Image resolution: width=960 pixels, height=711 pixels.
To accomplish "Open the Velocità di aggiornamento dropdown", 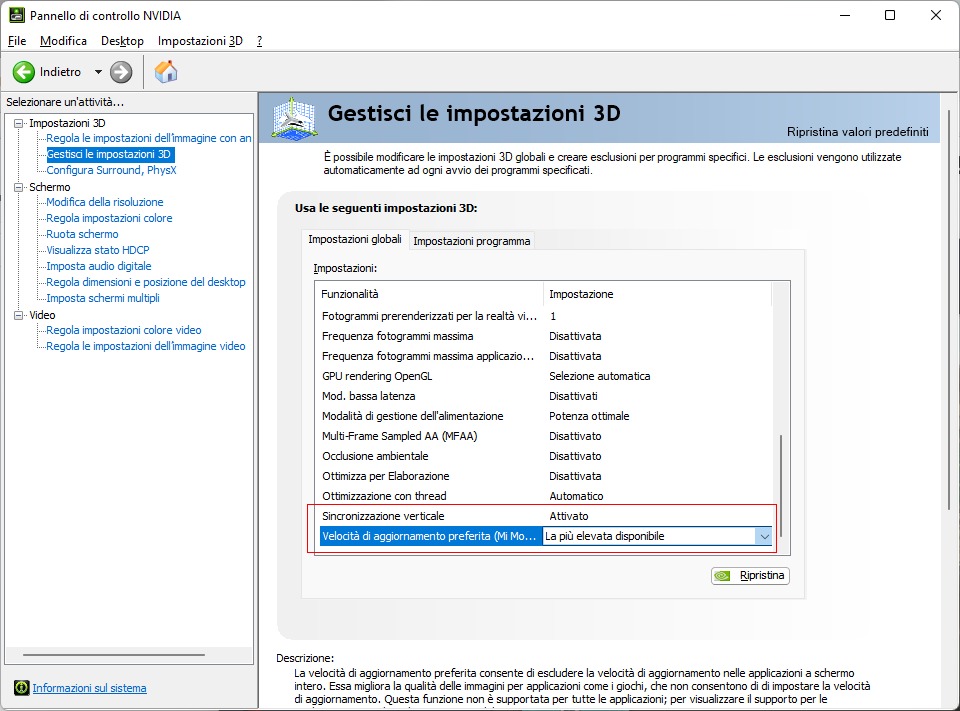I will (x=764, y=536).
